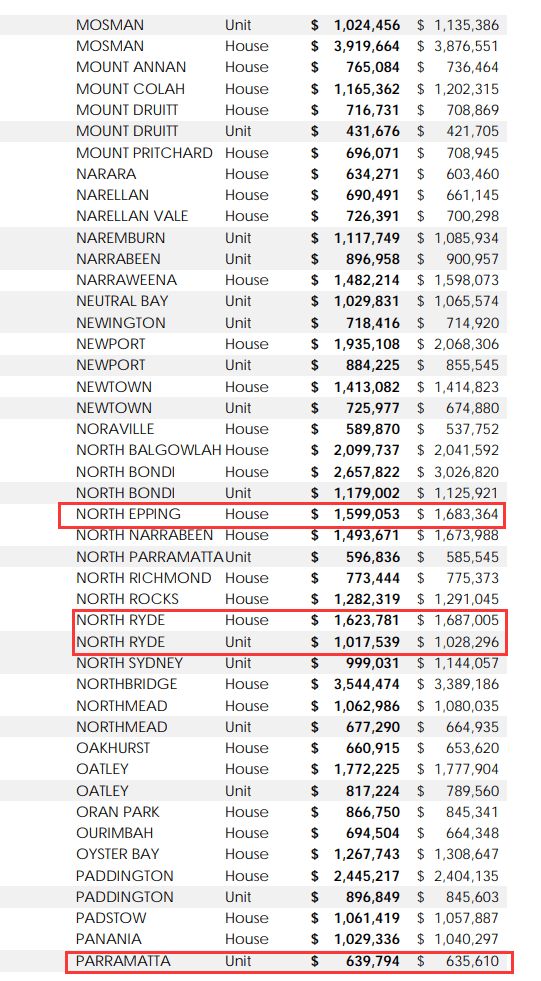Click the MOUNT COLAH suburb cell
This screenshot has height=981, width=541.
point(130,89)
